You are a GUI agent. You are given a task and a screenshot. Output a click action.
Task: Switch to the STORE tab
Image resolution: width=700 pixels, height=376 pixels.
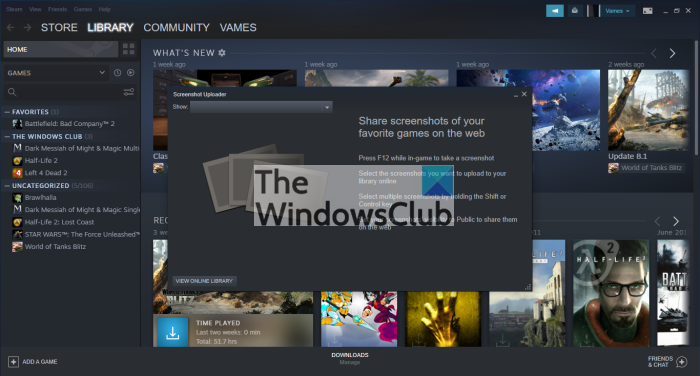tap(59, 28)
